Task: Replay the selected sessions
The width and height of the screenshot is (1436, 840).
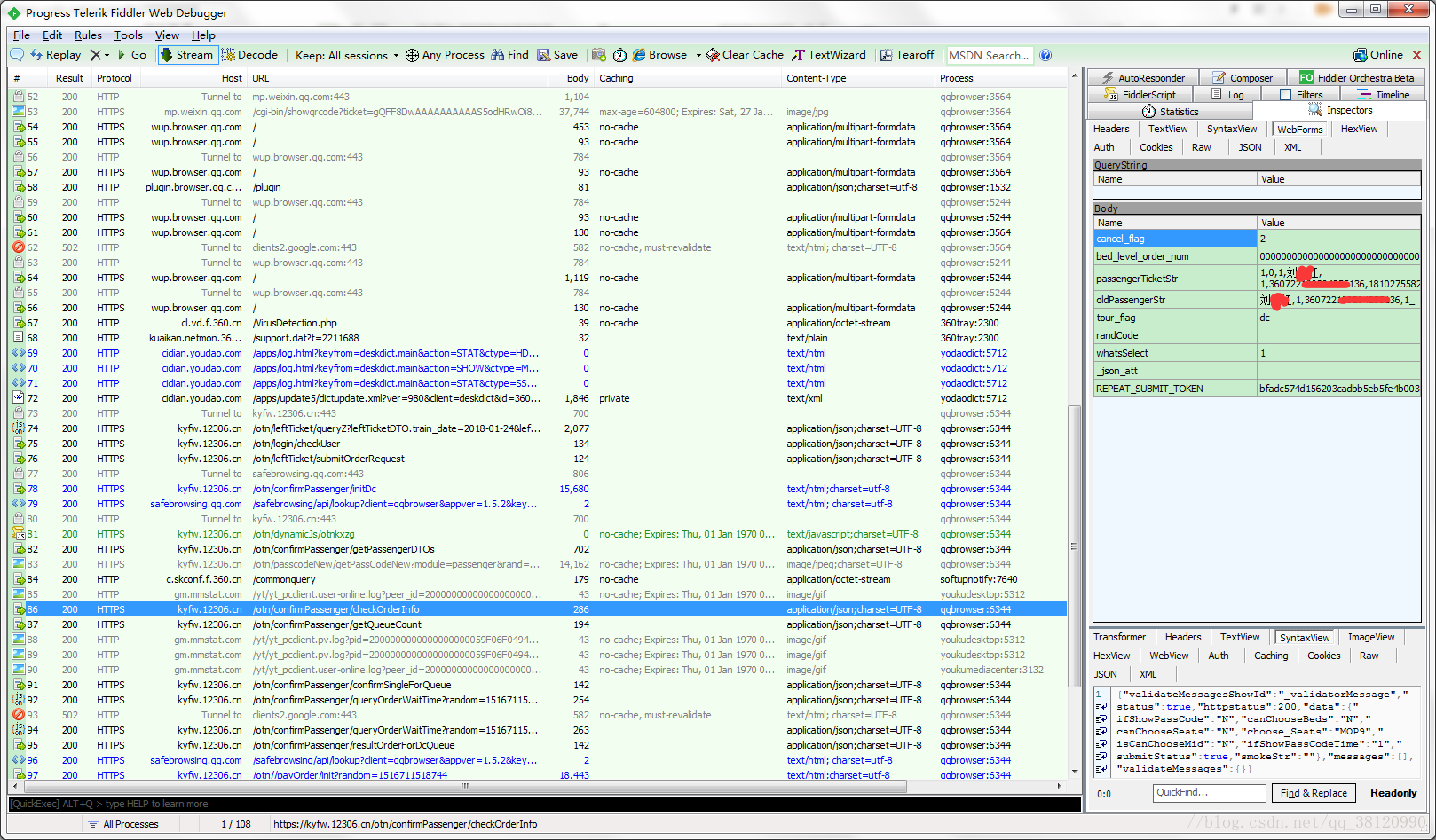Action: tap(56, 55)
